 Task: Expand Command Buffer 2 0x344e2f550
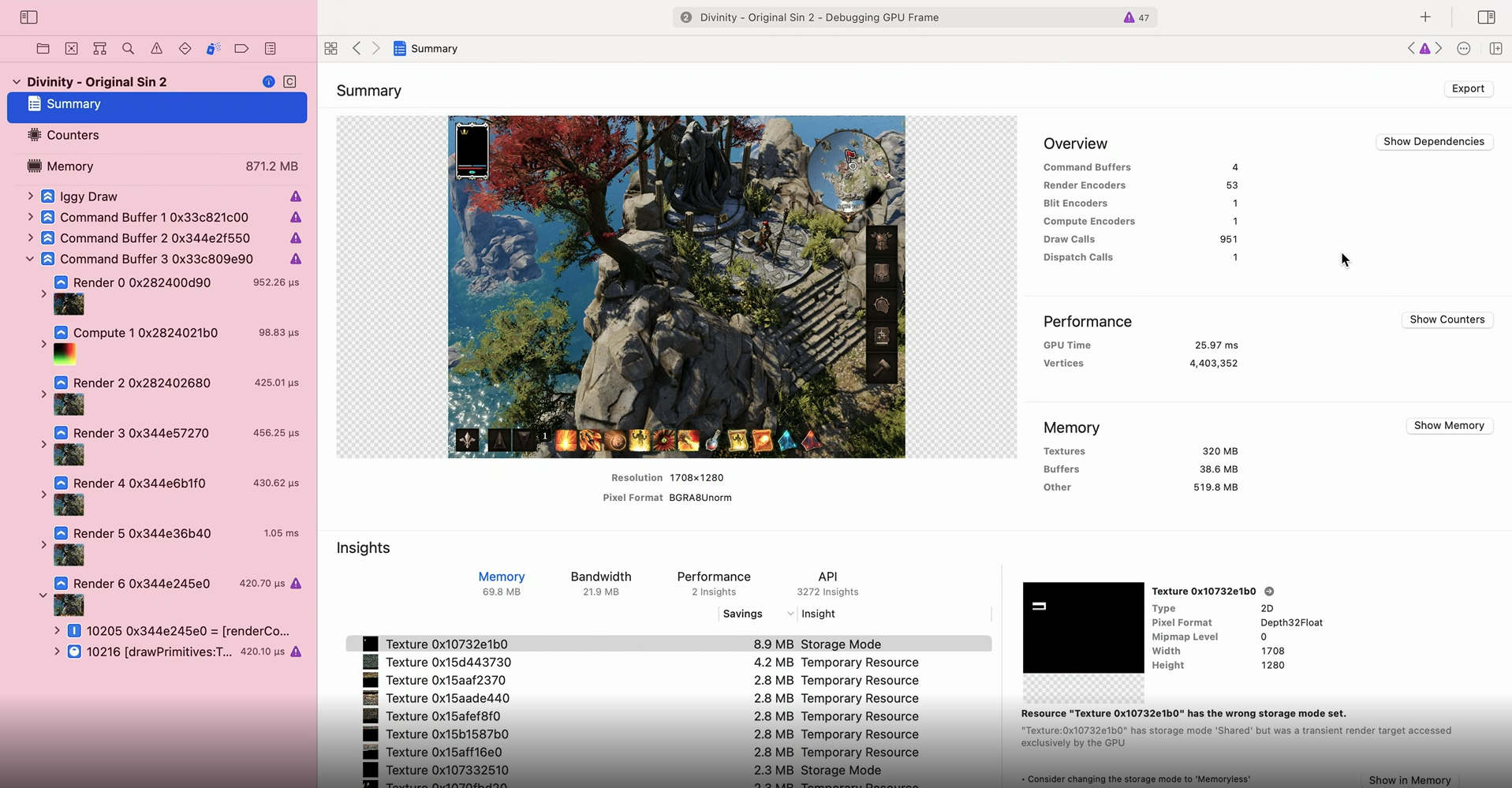pyautogui.click(x=30, y=238)
